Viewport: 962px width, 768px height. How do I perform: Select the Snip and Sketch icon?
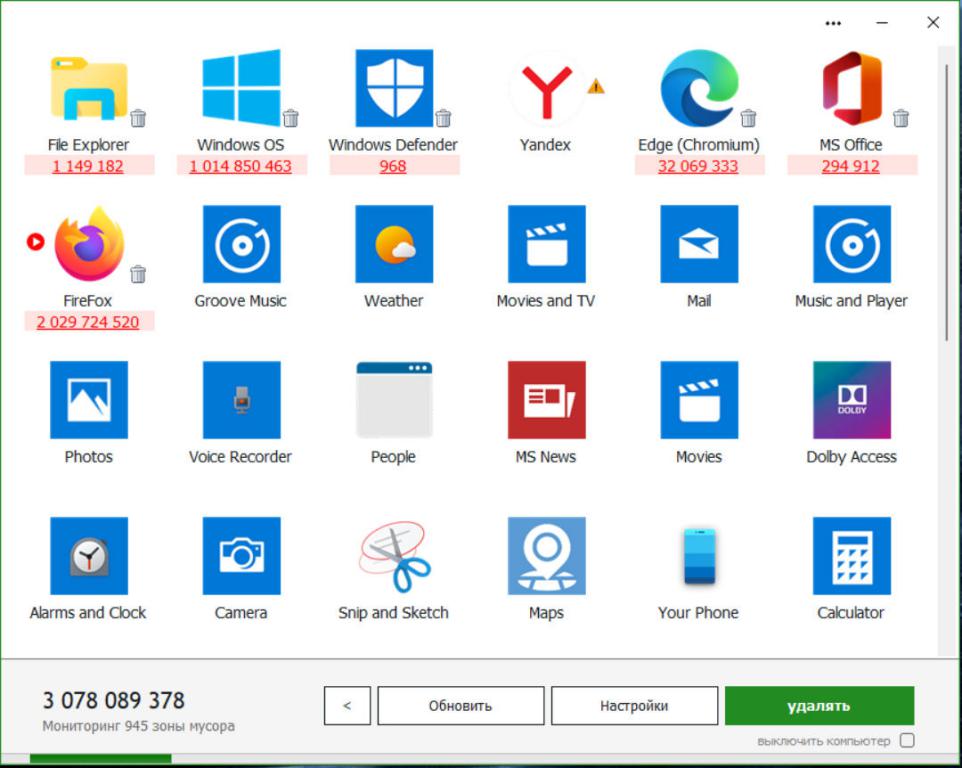click(394, 556)
